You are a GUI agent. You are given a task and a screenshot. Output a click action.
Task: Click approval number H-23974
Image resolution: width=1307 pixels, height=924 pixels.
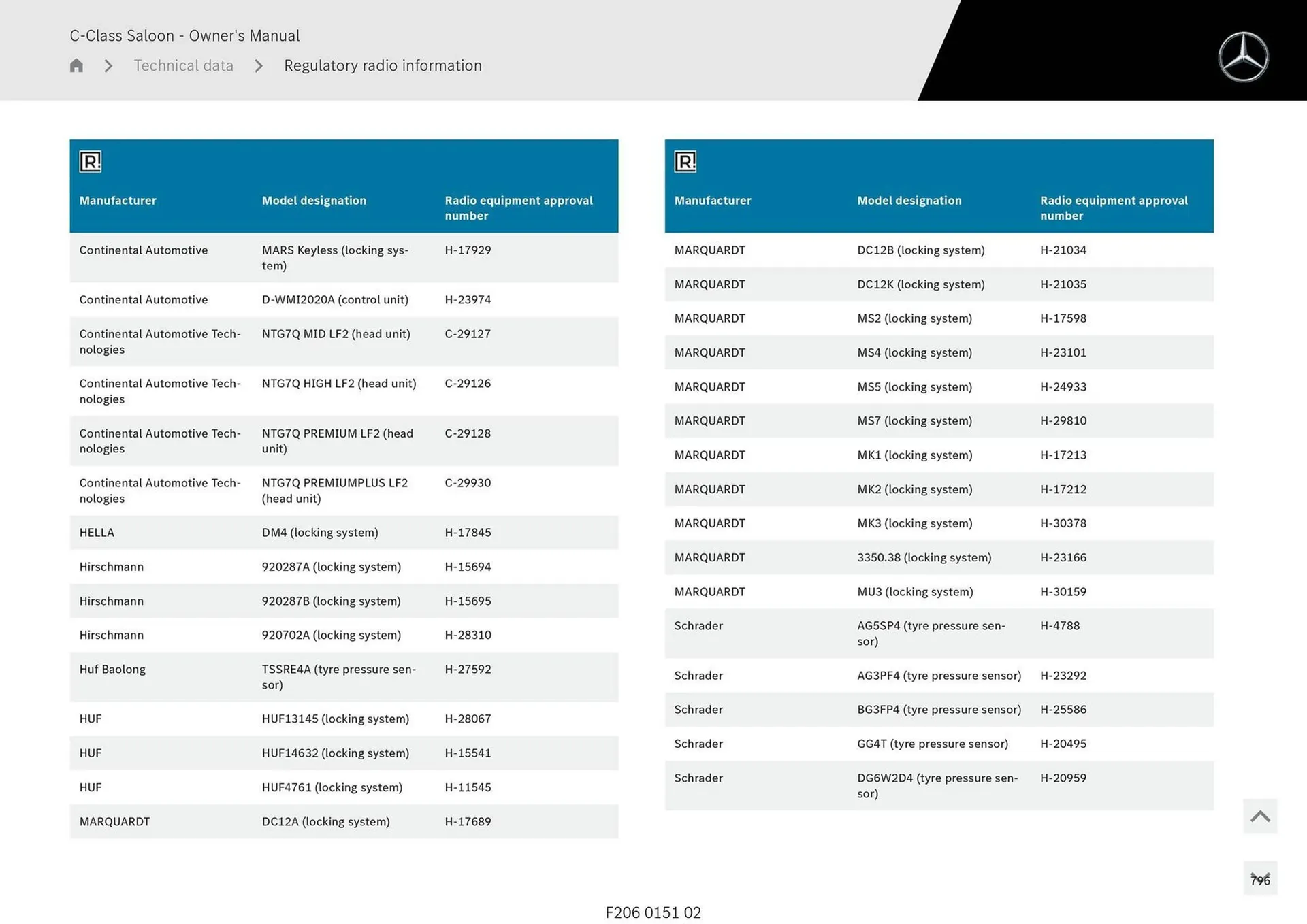tap(468, 300)
